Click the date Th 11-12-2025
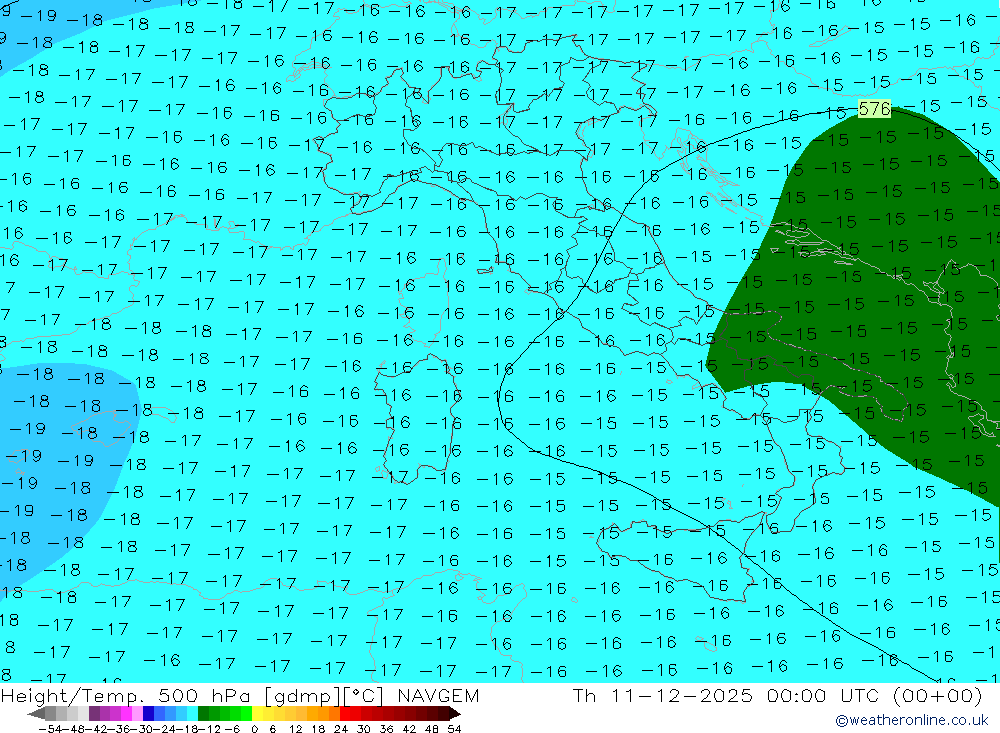 pyautogui.click(x=658, y=696)
